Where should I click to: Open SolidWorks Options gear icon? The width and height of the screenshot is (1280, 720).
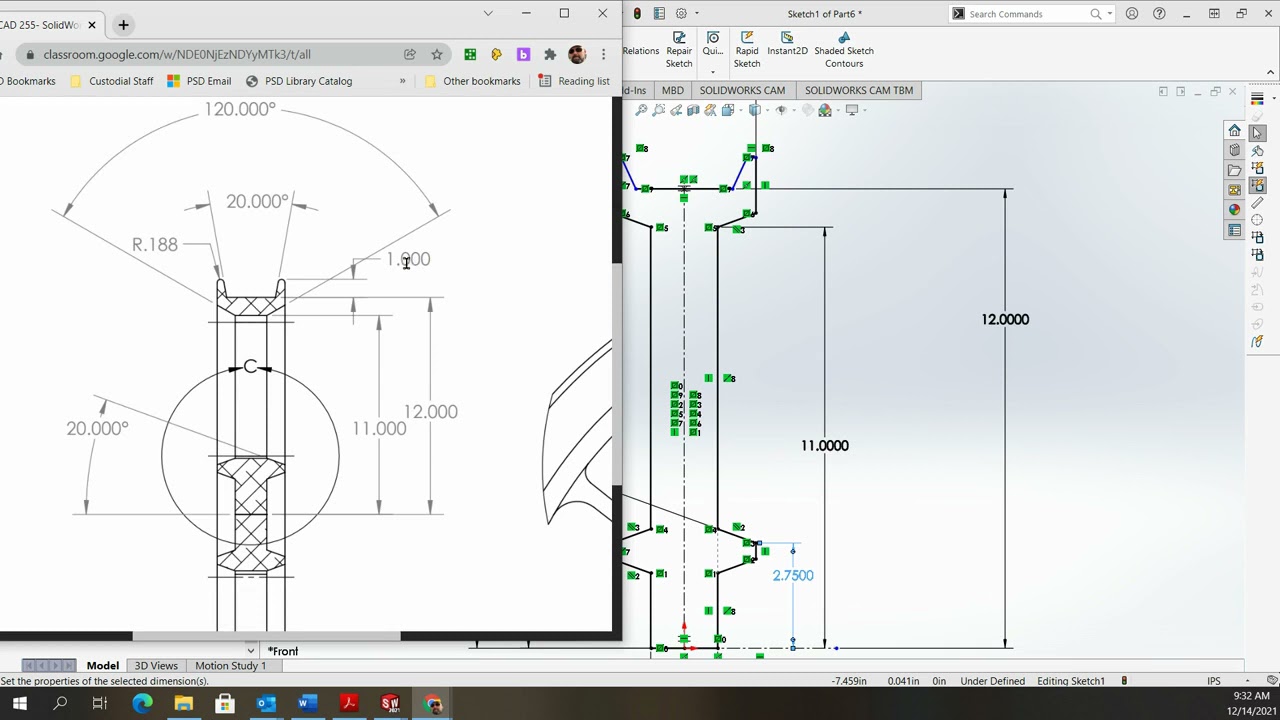pos(681,14)
